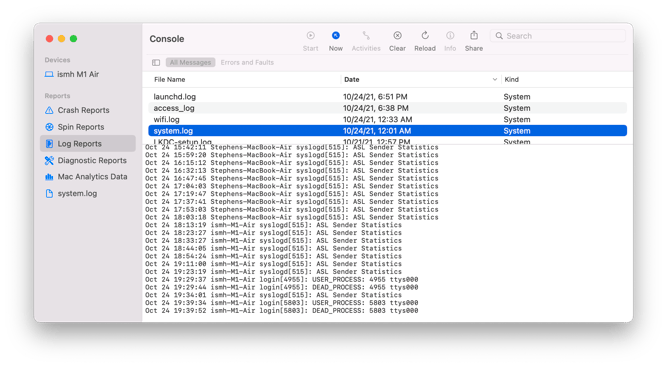The height and width of the screenshot is (367, 667).
Task: Reload the log via the Reload icon
Action: [x=425, y=35]
